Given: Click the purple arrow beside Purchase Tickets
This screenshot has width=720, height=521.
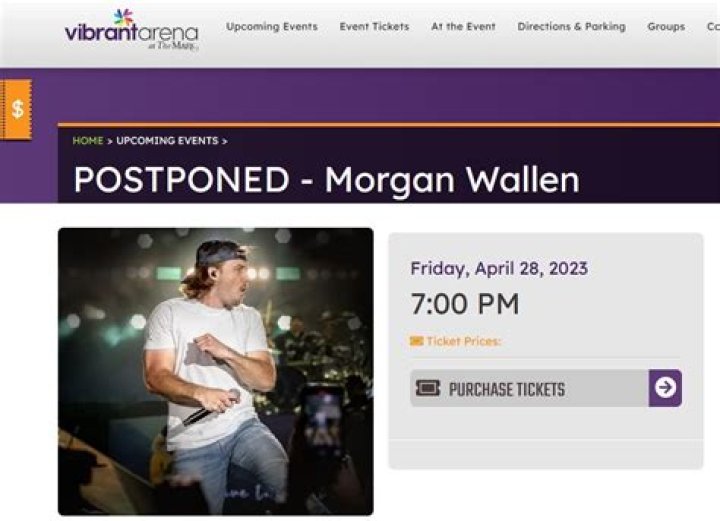Looking at the screenshot, I should [665, 388].
